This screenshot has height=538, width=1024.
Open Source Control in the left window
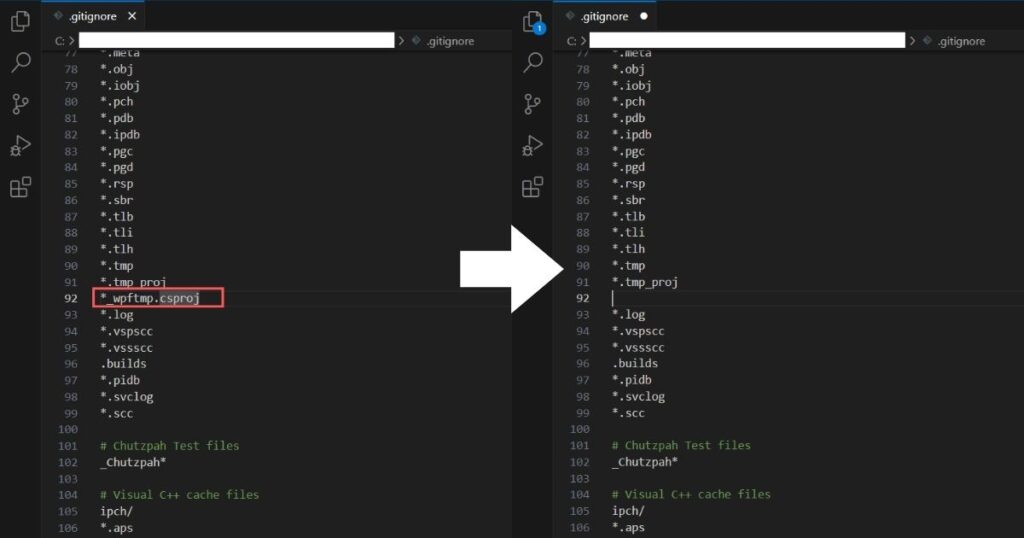(20, 104)
